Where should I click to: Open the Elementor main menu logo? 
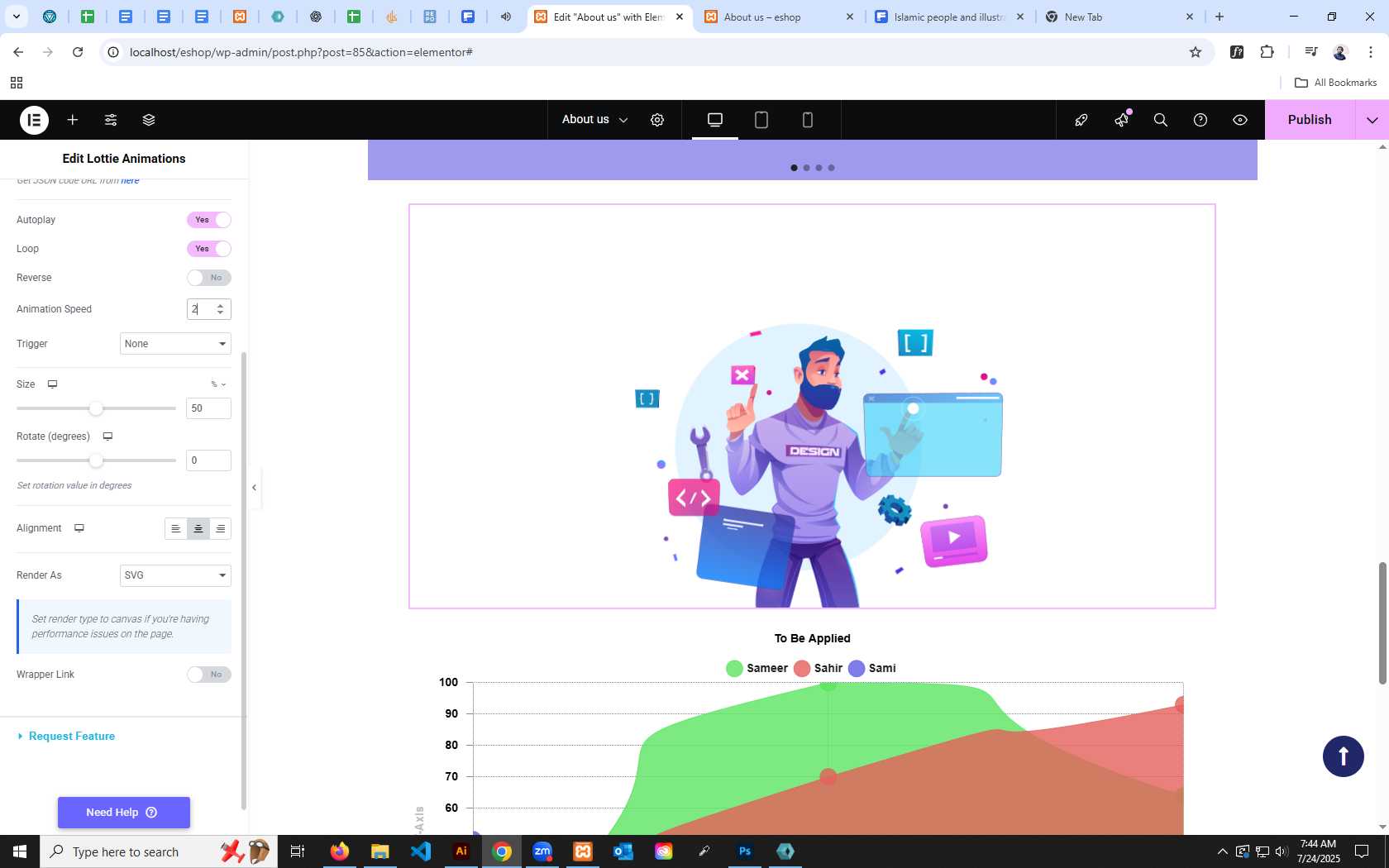tap(34, 120)
